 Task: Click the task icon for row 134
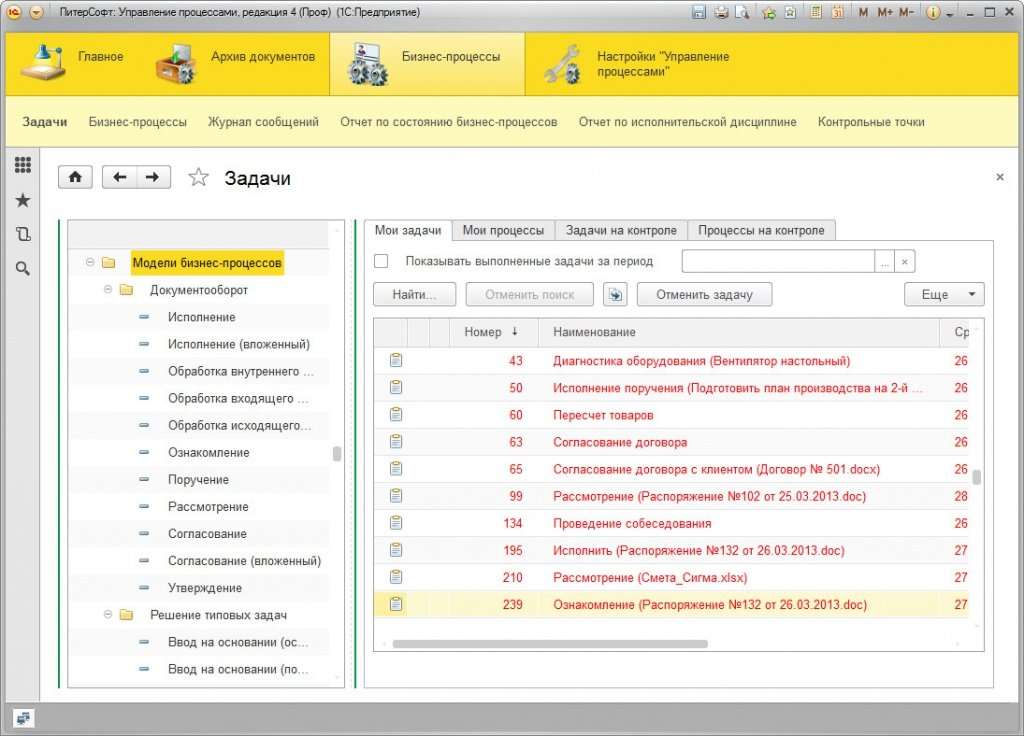396,523
